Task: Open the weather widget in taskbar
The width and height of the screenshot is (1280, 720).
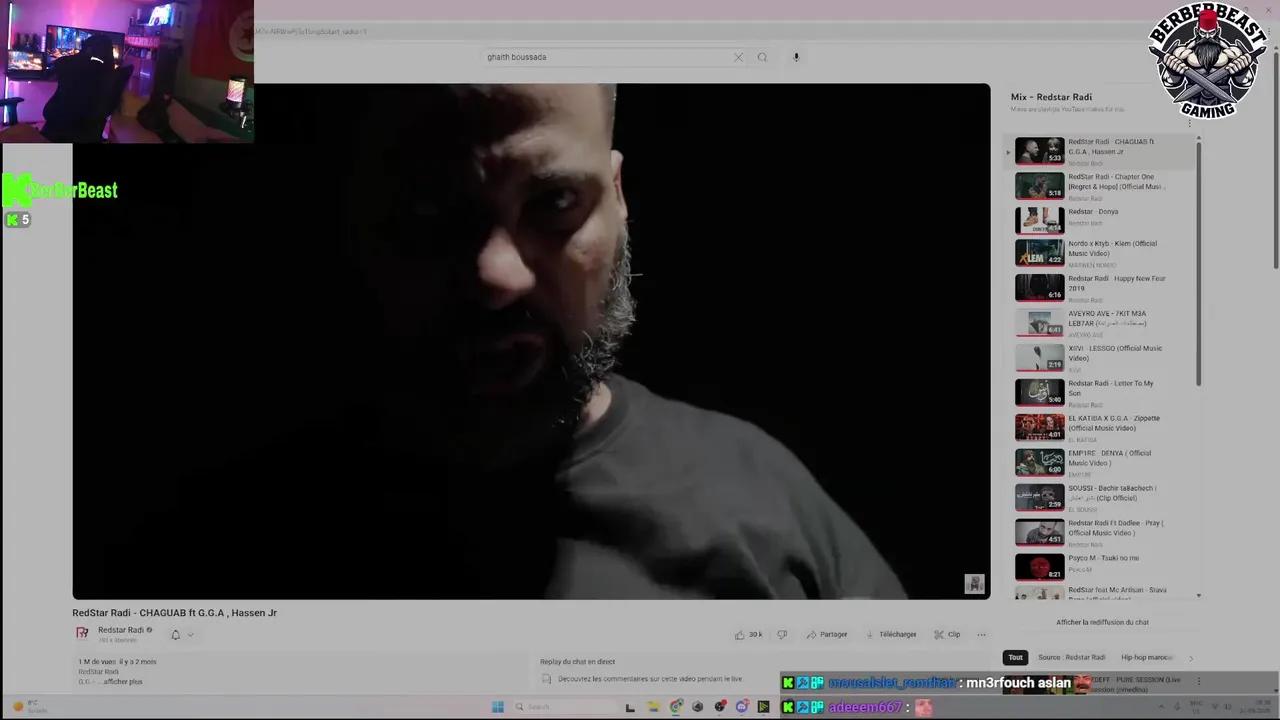Action: [30, 707]
